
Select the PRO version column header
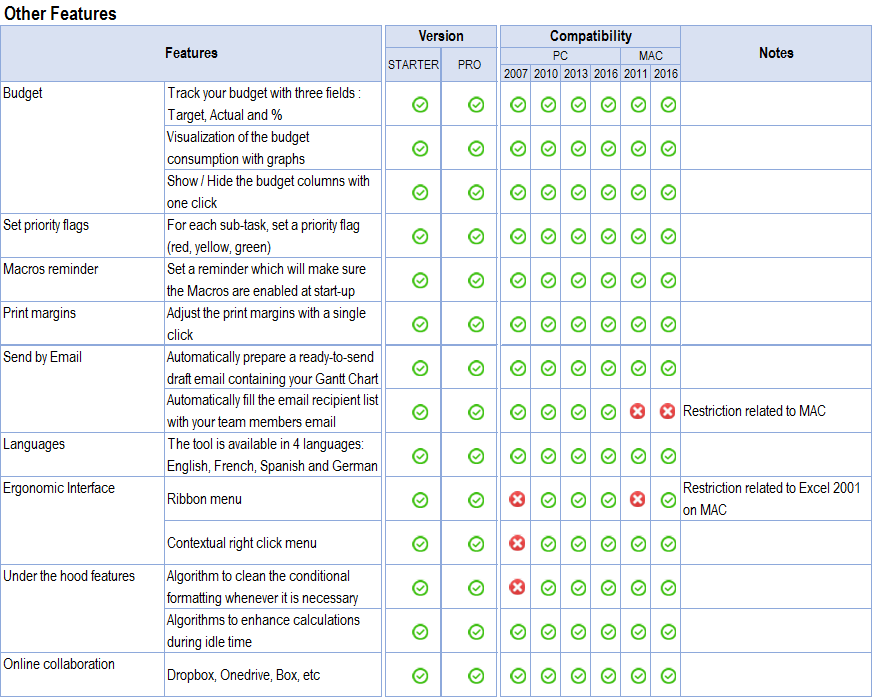coord(469,65)
